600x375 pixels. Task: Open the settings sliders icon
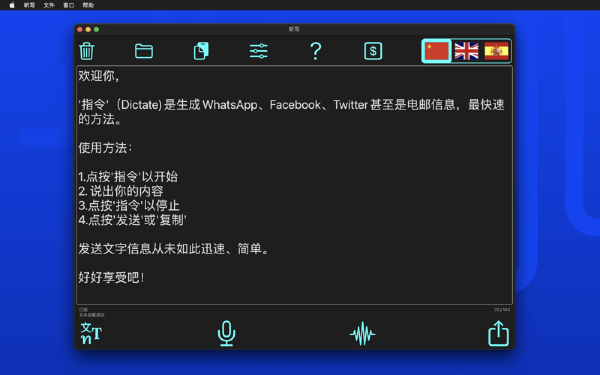[x=259, y=51]
